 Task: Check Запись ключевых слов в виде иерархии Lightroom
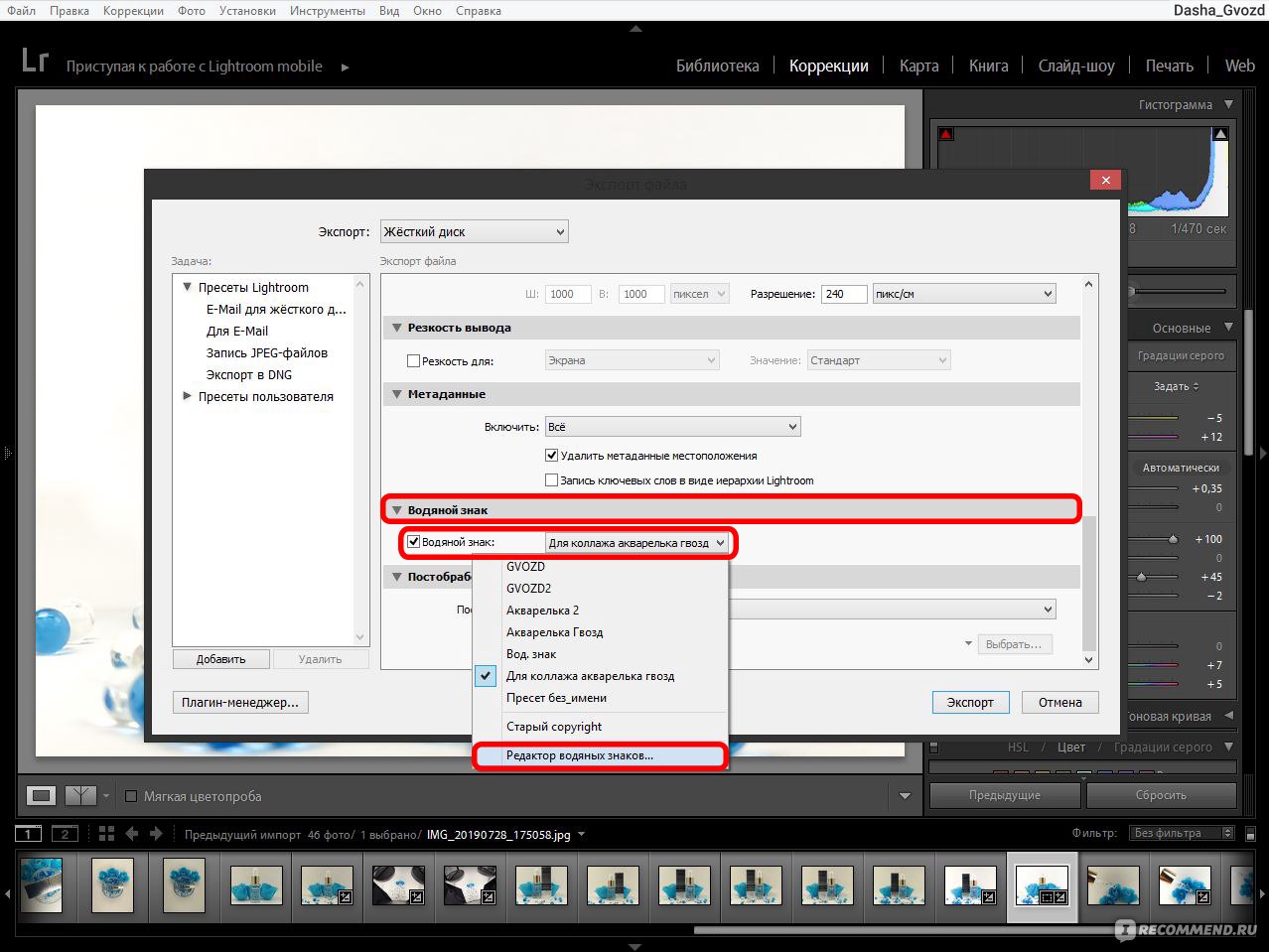click(552, 480)
